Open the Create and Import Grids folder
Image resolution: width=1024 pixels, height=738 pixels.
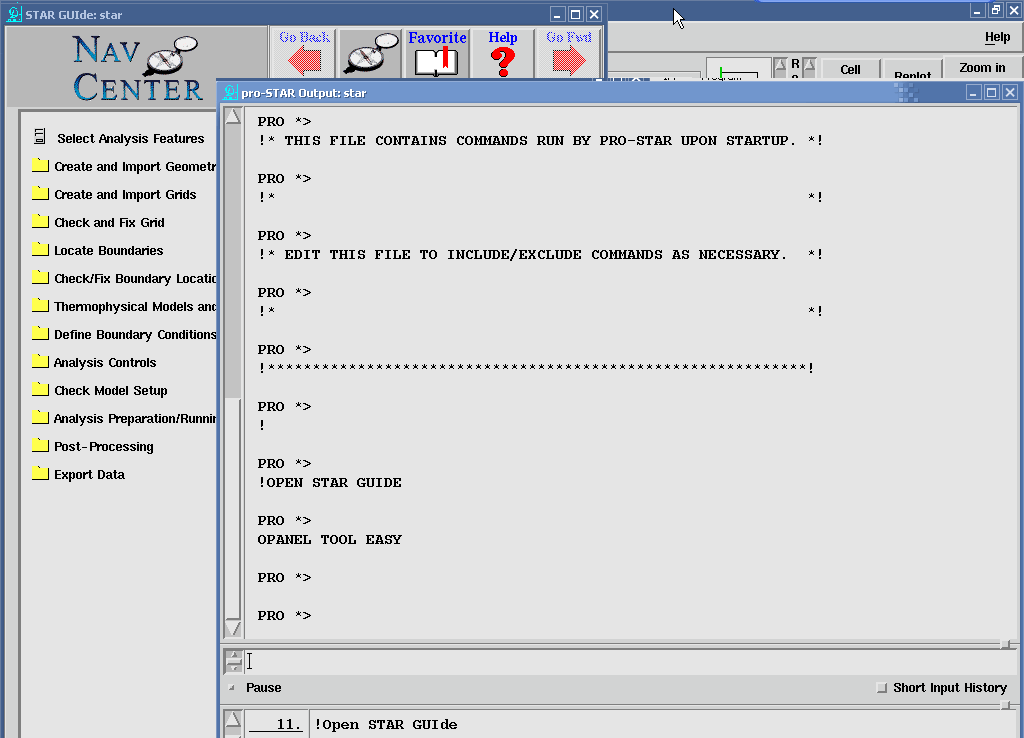(40, 193)
